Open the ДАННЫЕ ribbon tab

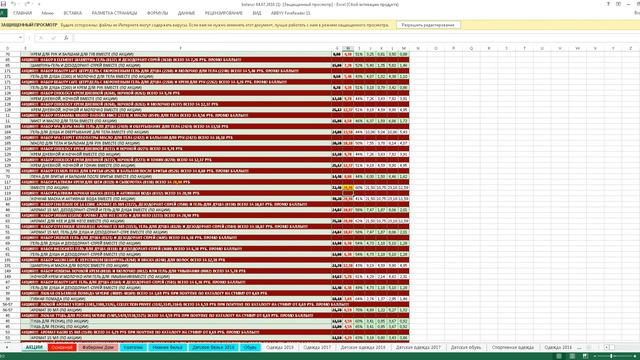[186, 13]
